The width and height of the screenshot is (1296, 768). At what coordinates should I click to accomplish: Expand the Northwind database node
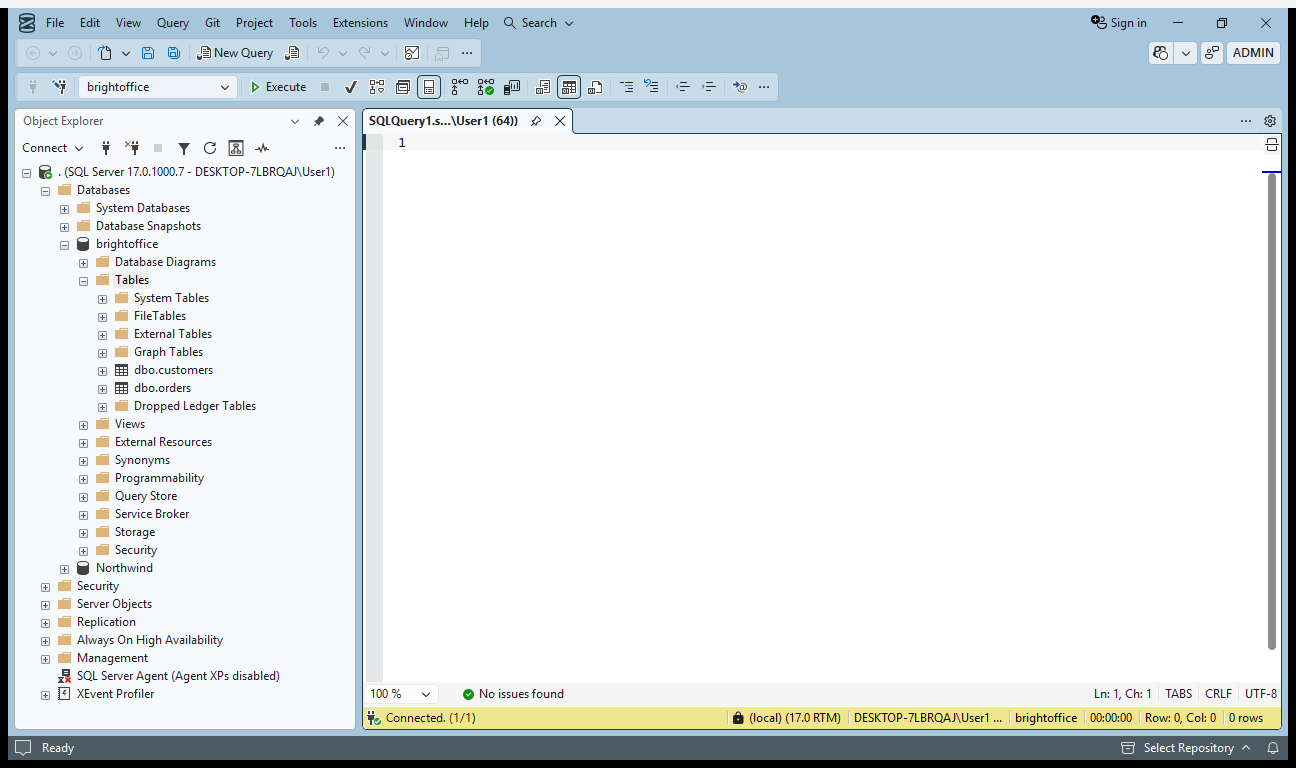(64, 568)
